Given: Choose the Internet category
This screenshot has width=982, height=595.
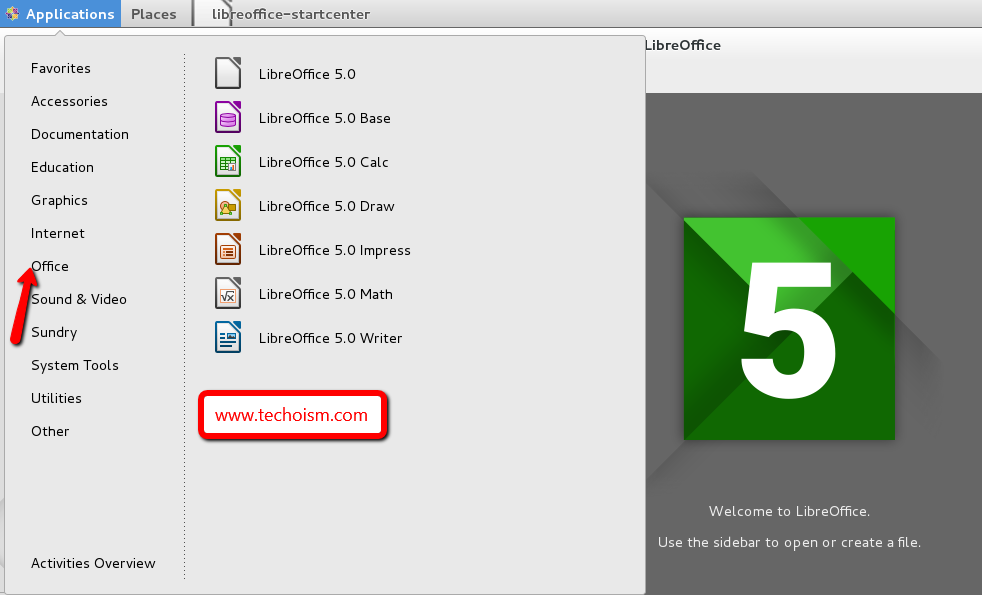Looking at the screenshot, I should [58, 234].
